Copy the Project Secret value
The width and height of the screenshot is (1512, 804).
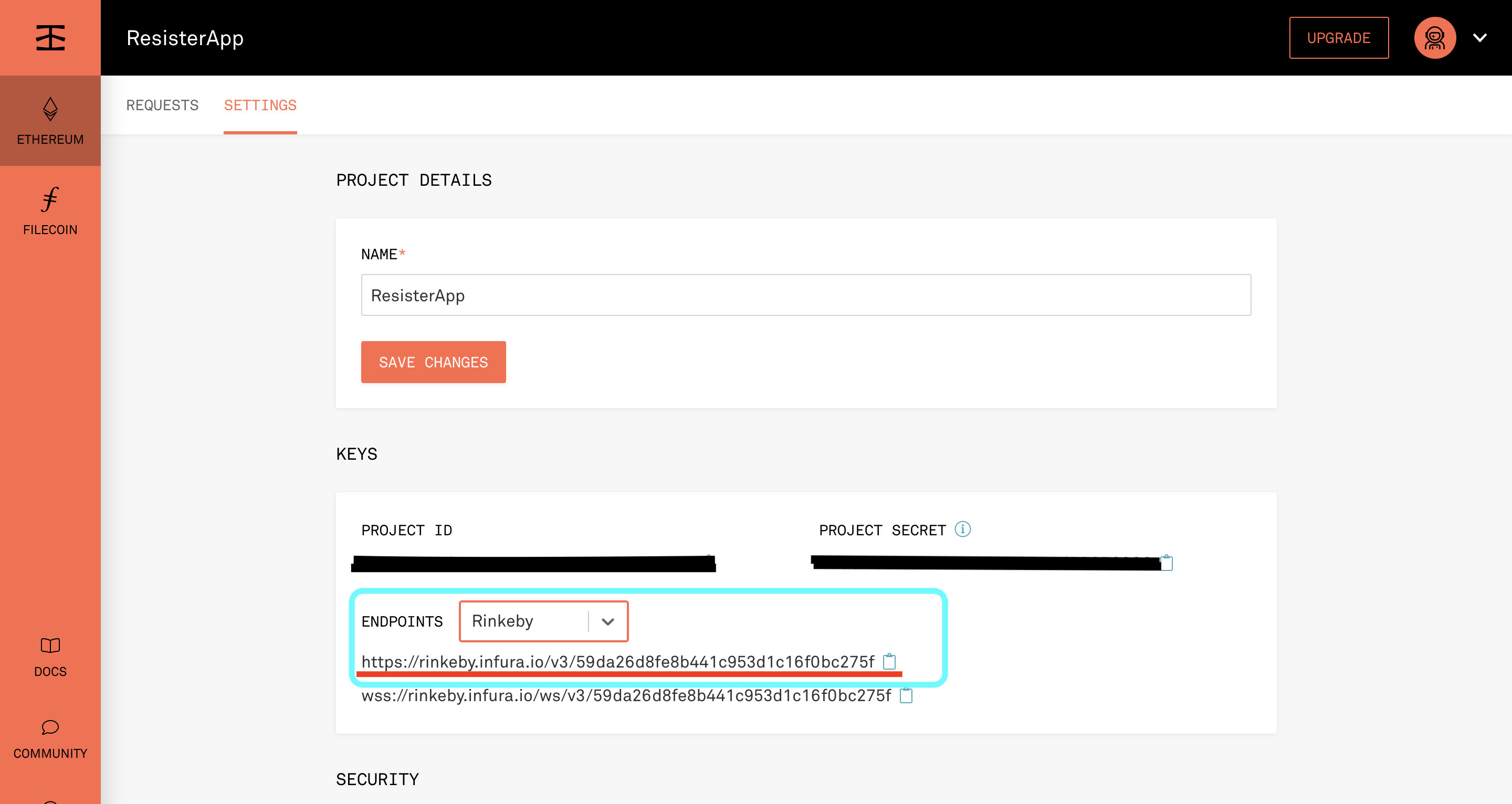[x=1167, y=563]
